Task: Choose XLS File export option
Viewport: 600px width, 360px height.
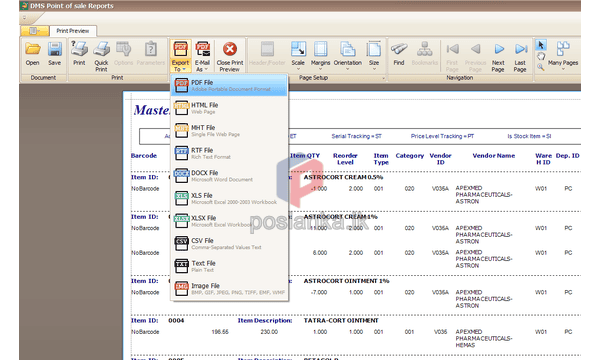Action: click(x=230, y=198)
